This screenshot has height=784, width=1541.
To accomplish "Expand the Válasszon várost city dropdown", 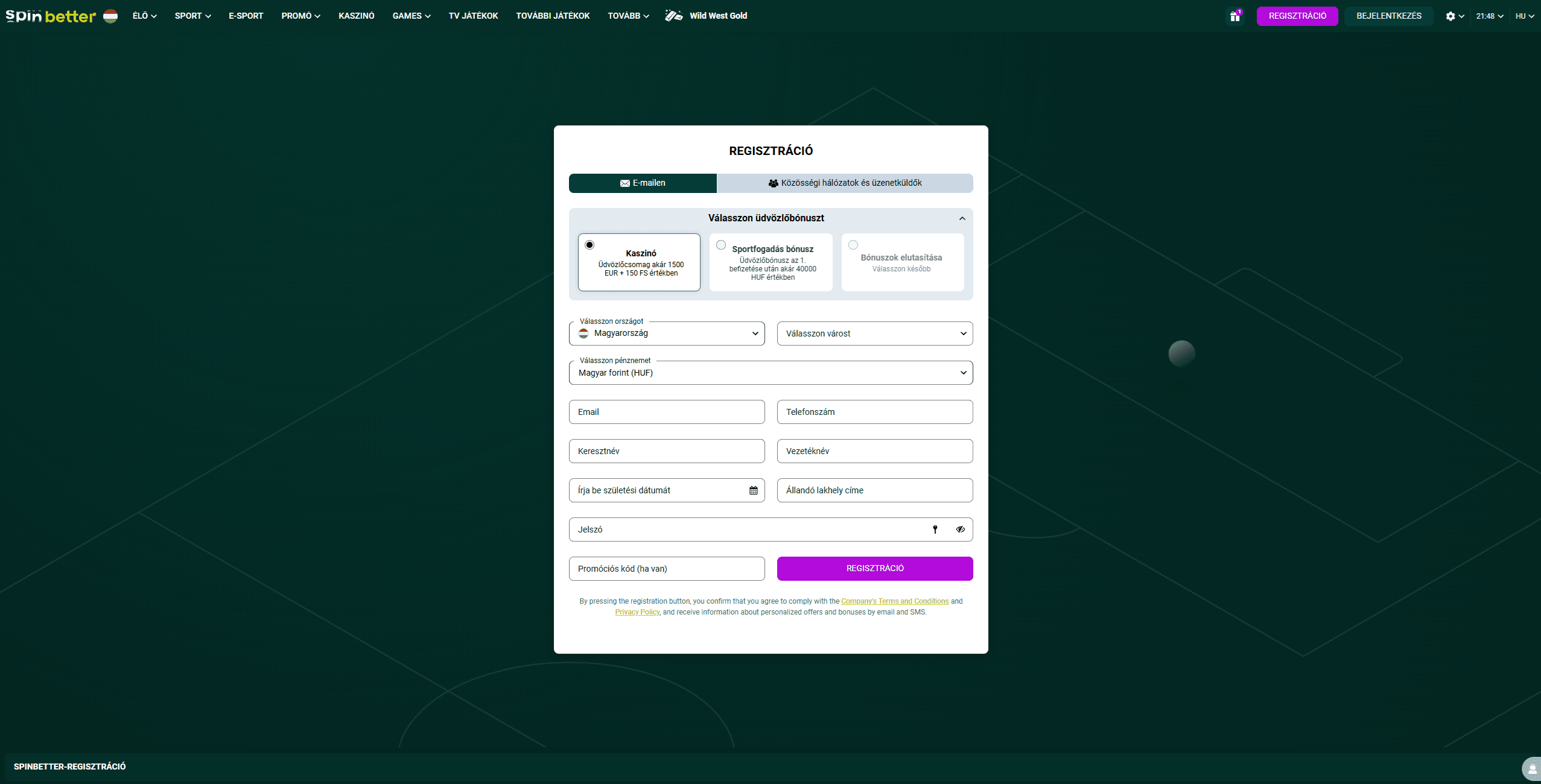I will coord(875,334).
